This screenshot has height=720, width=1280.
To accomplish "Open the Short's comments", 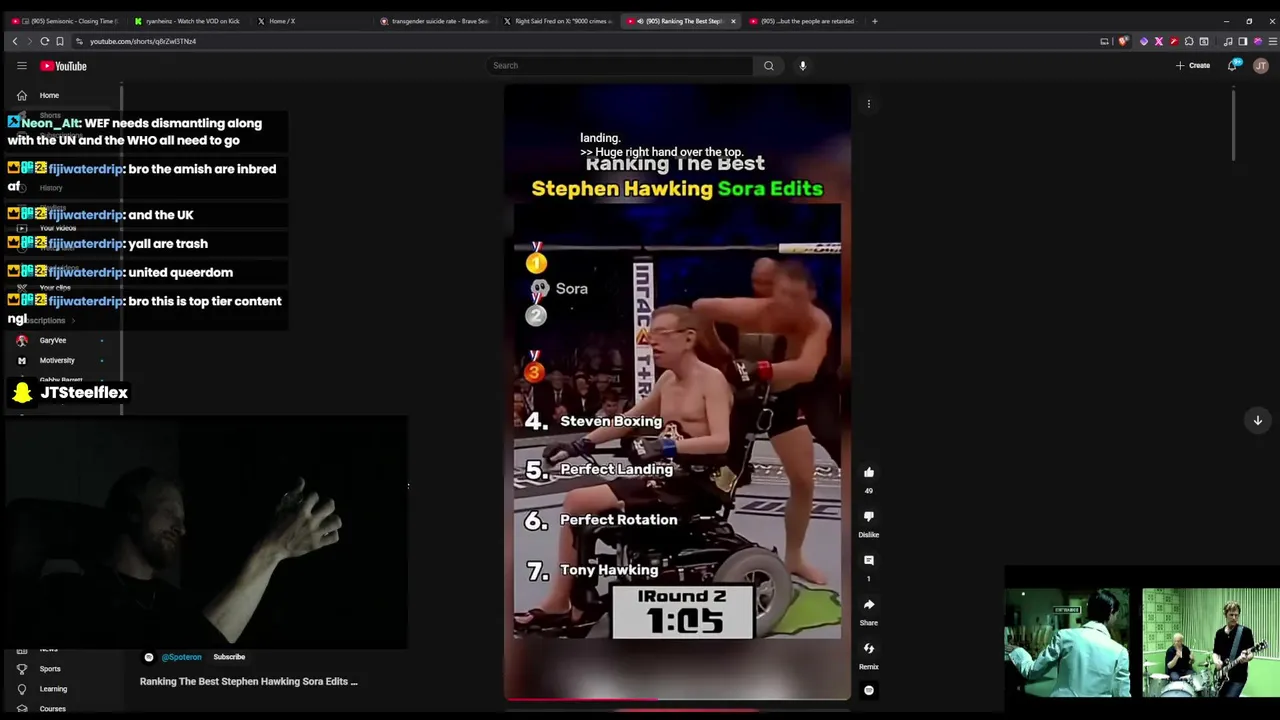I will click(x=868, y=560).
